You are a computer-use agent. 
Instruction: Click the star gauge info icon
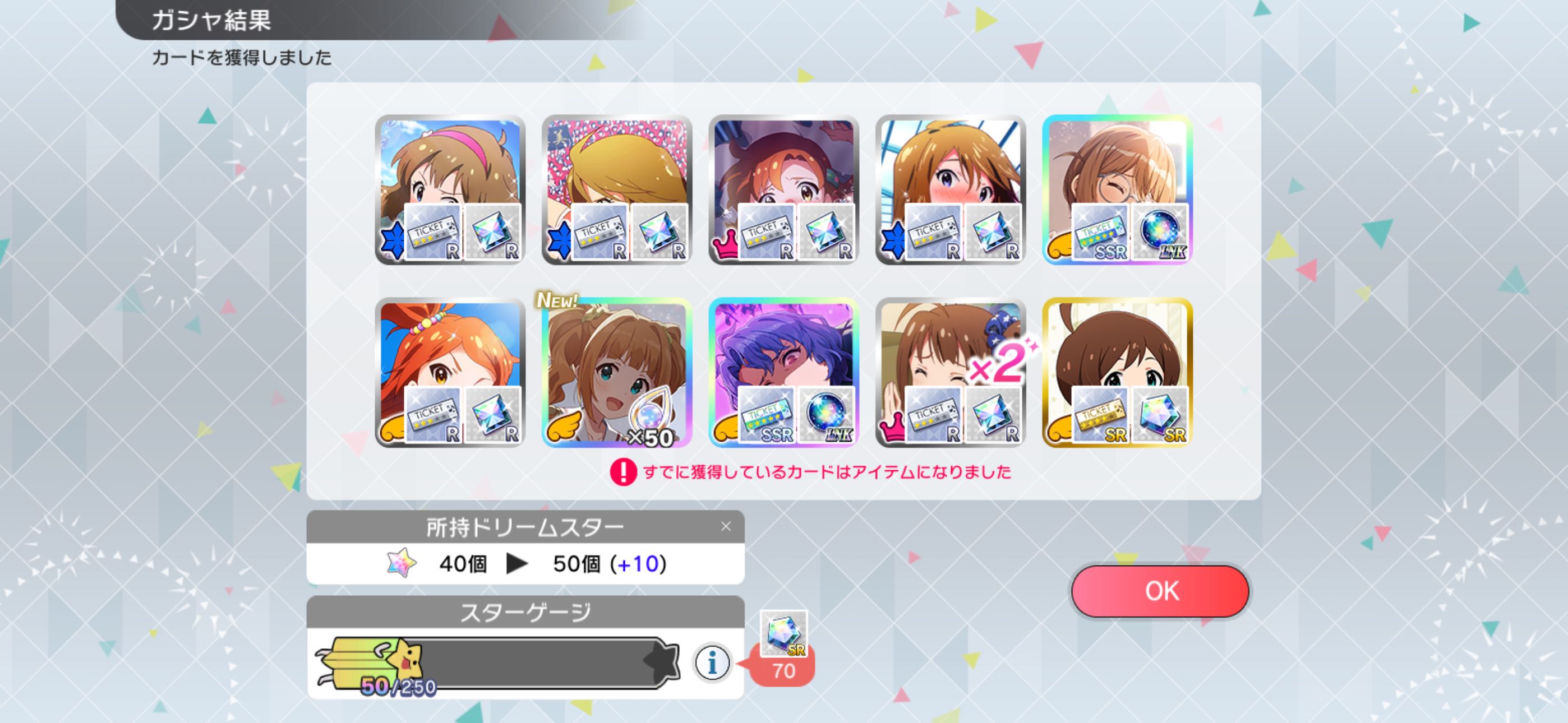click(712, 662)
